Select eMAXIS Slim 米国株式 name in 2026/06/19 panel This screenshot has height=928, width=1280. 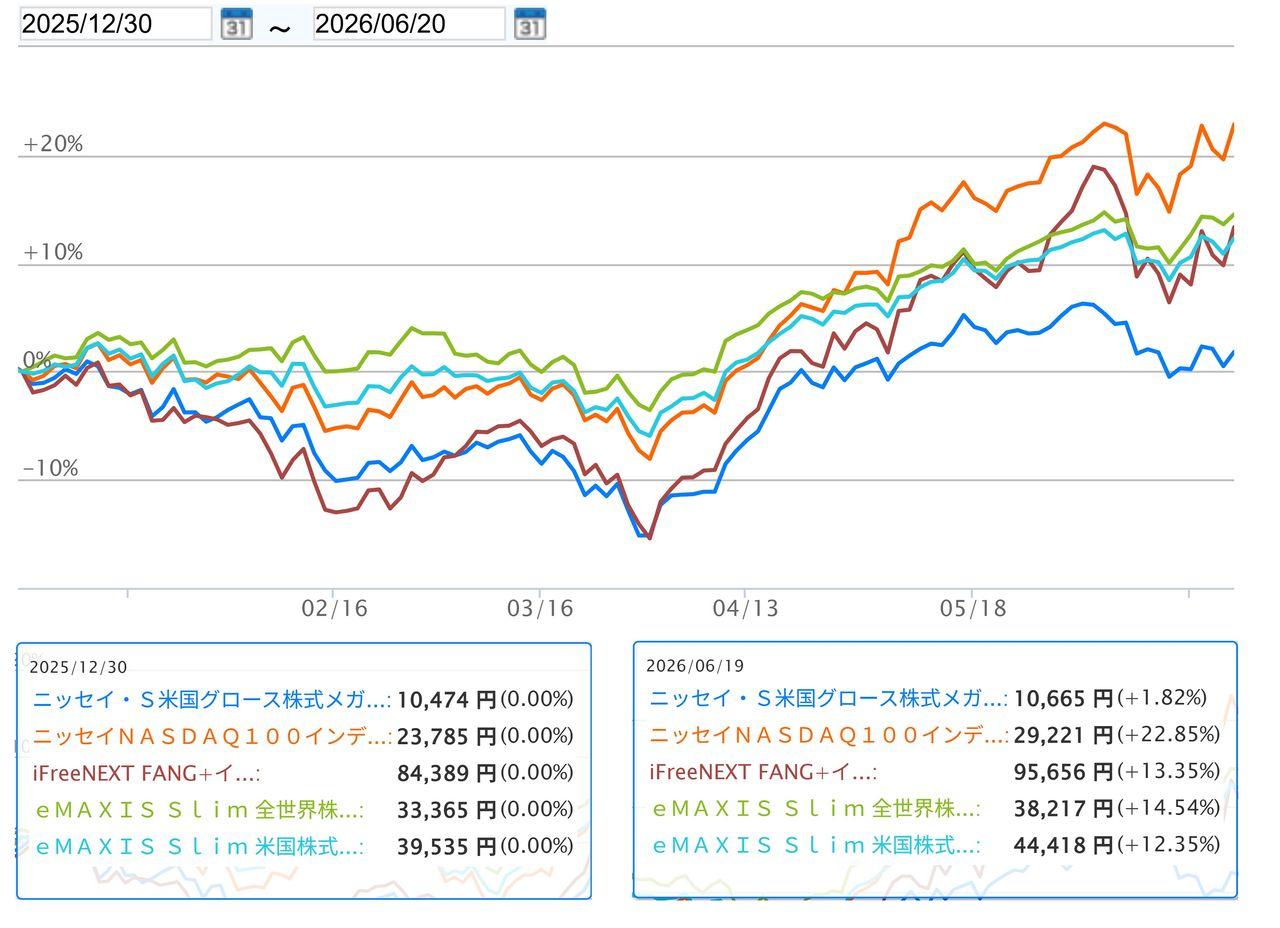pos(816,845)
